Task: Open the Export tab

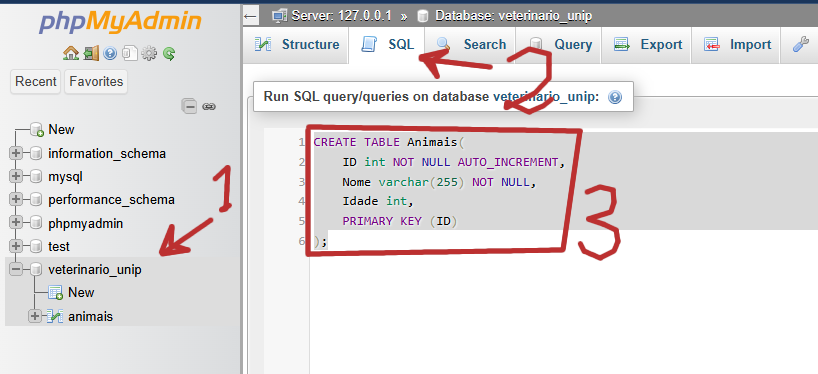Action: click(x=647, y=45)
